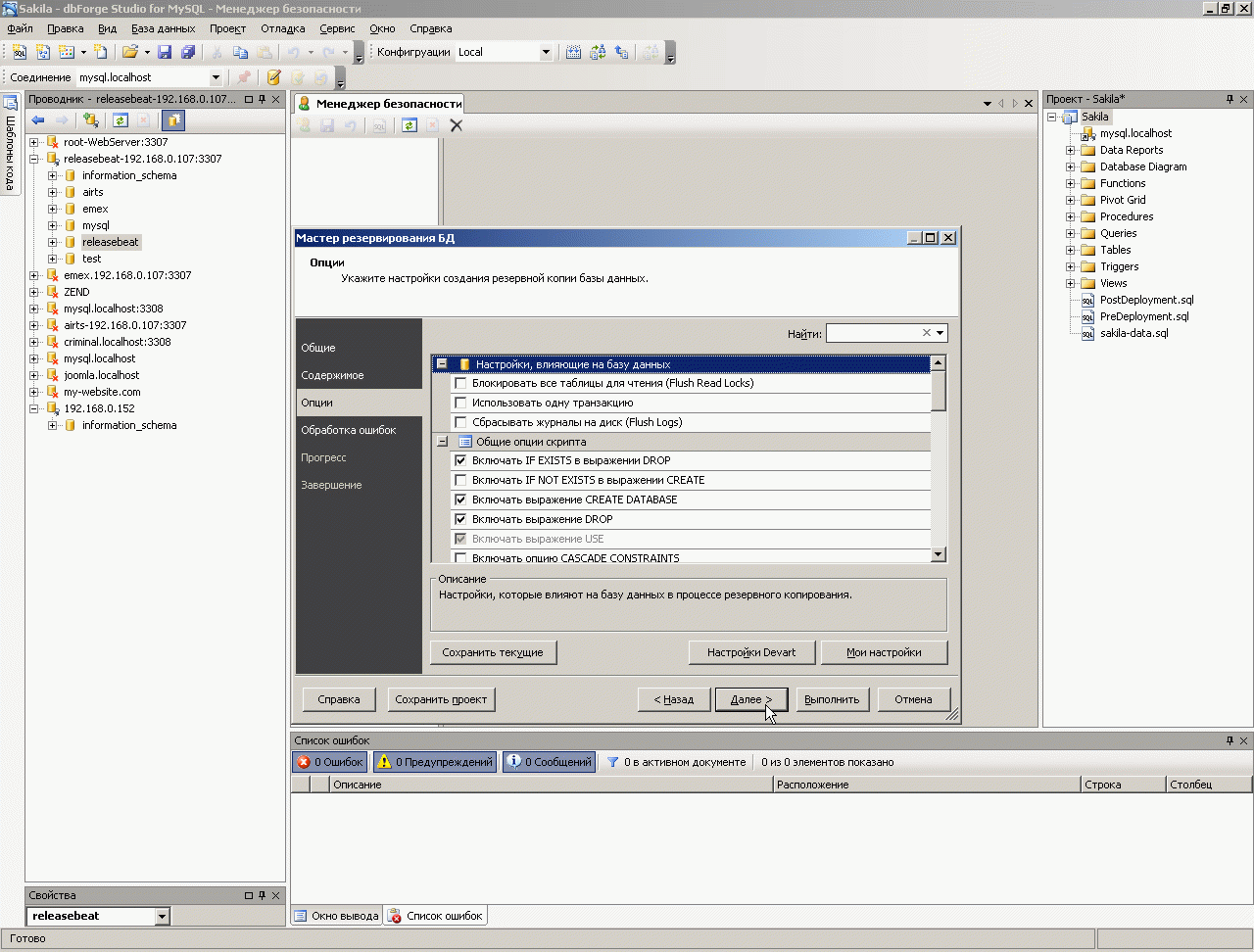This screenshot has width=1254, height=952.
Task: Click the Далее button
Action: point(750,699)
